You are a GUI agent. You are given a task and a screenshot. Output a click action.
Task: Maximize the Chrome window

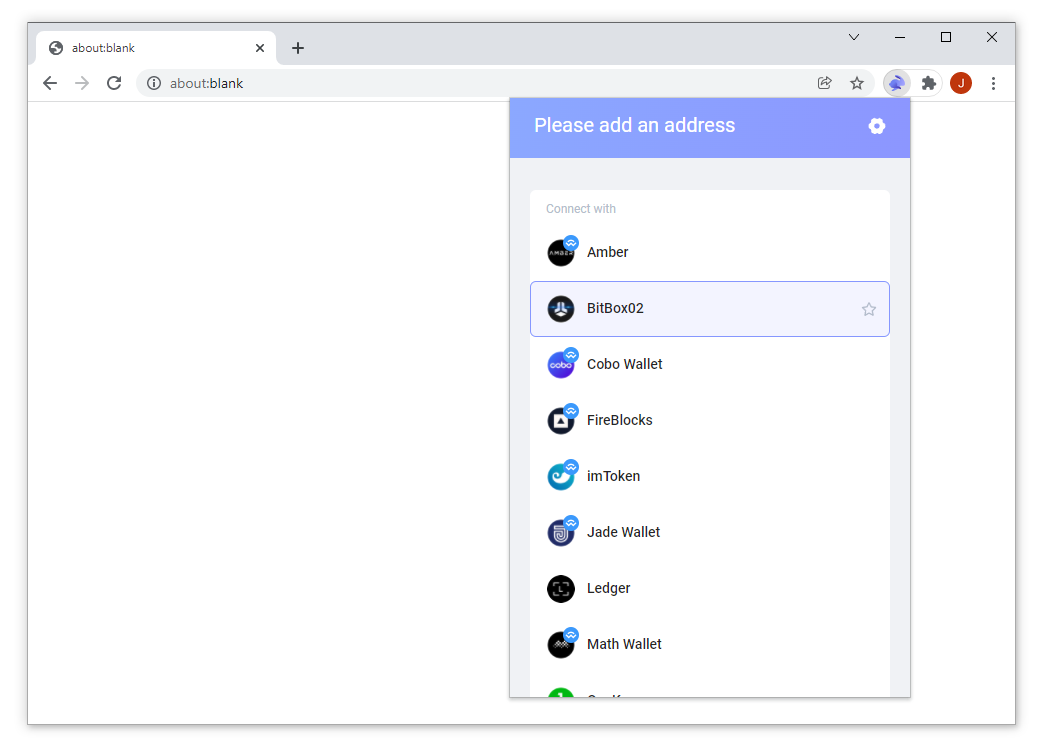(945, 37)
